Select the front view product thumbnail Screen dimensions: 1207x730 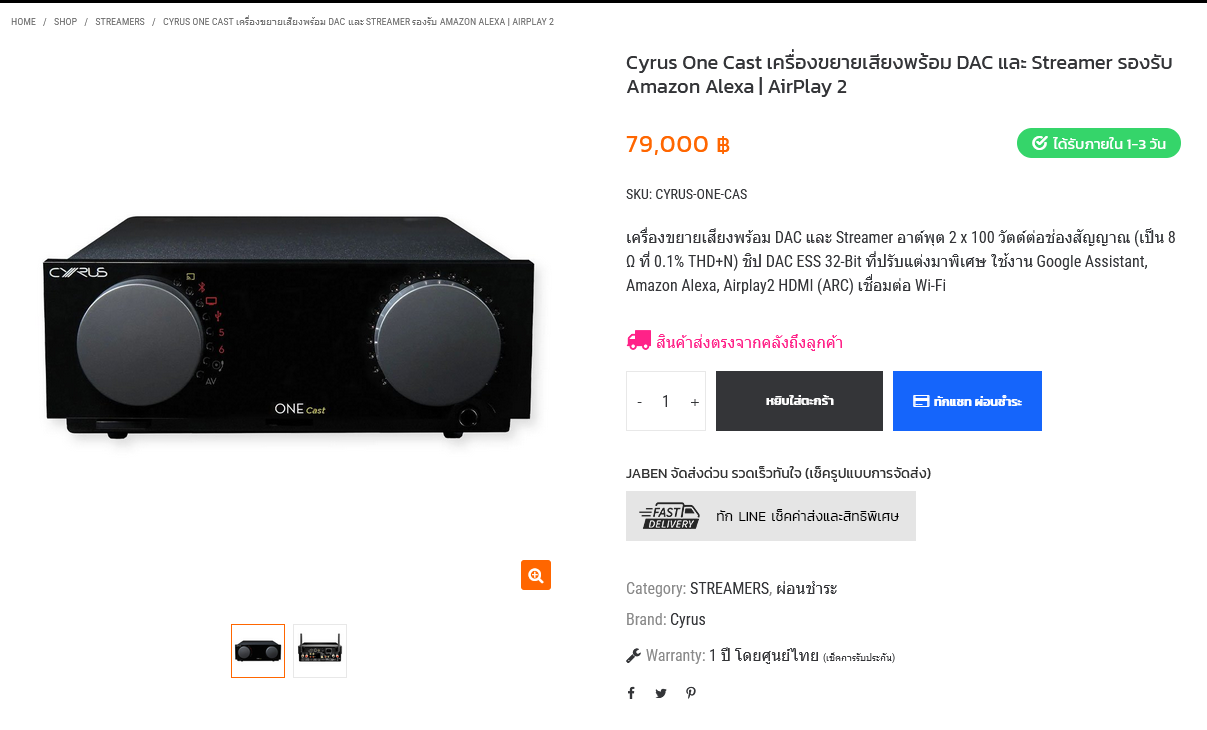[x=258, y=651]
